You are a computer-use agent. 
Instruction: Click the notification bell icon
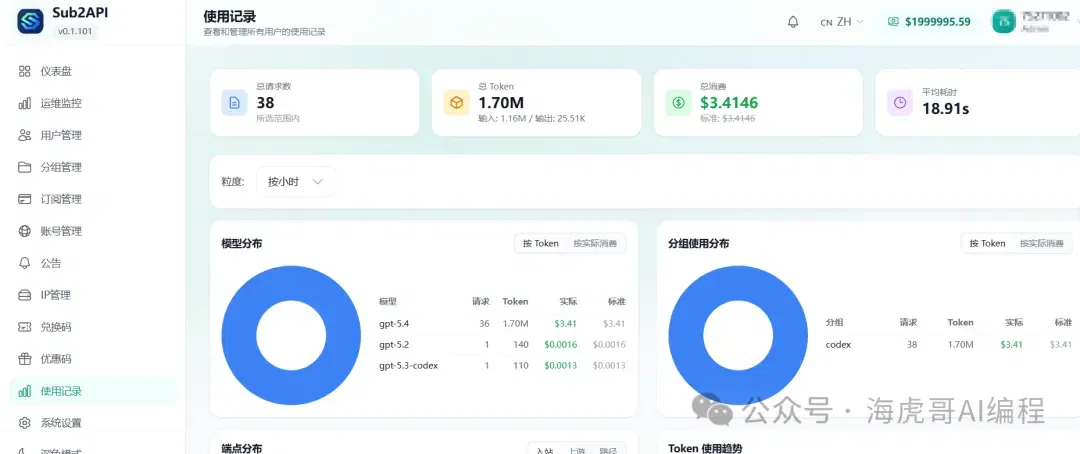[x=793, y=22]
